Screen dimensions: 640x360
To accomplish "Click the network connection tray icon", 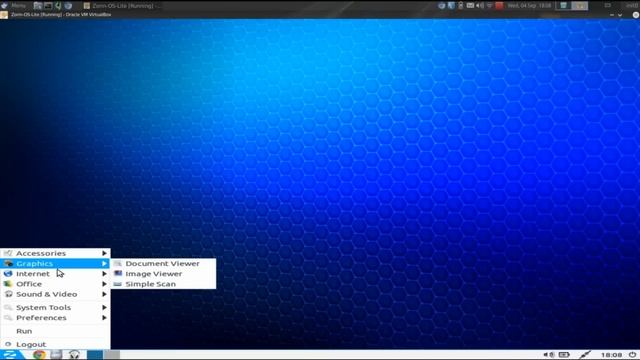I will point(584,355).
